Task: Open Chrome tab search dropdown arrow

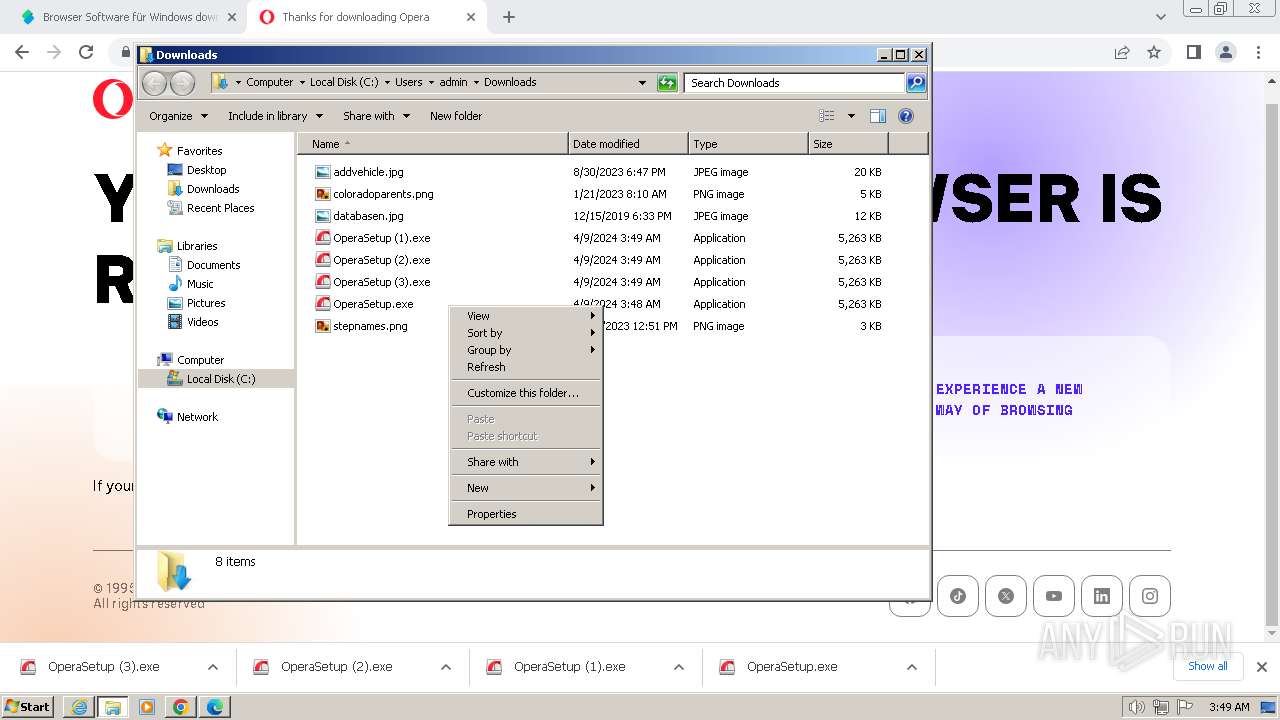Action: click(x=1161, y=17)
